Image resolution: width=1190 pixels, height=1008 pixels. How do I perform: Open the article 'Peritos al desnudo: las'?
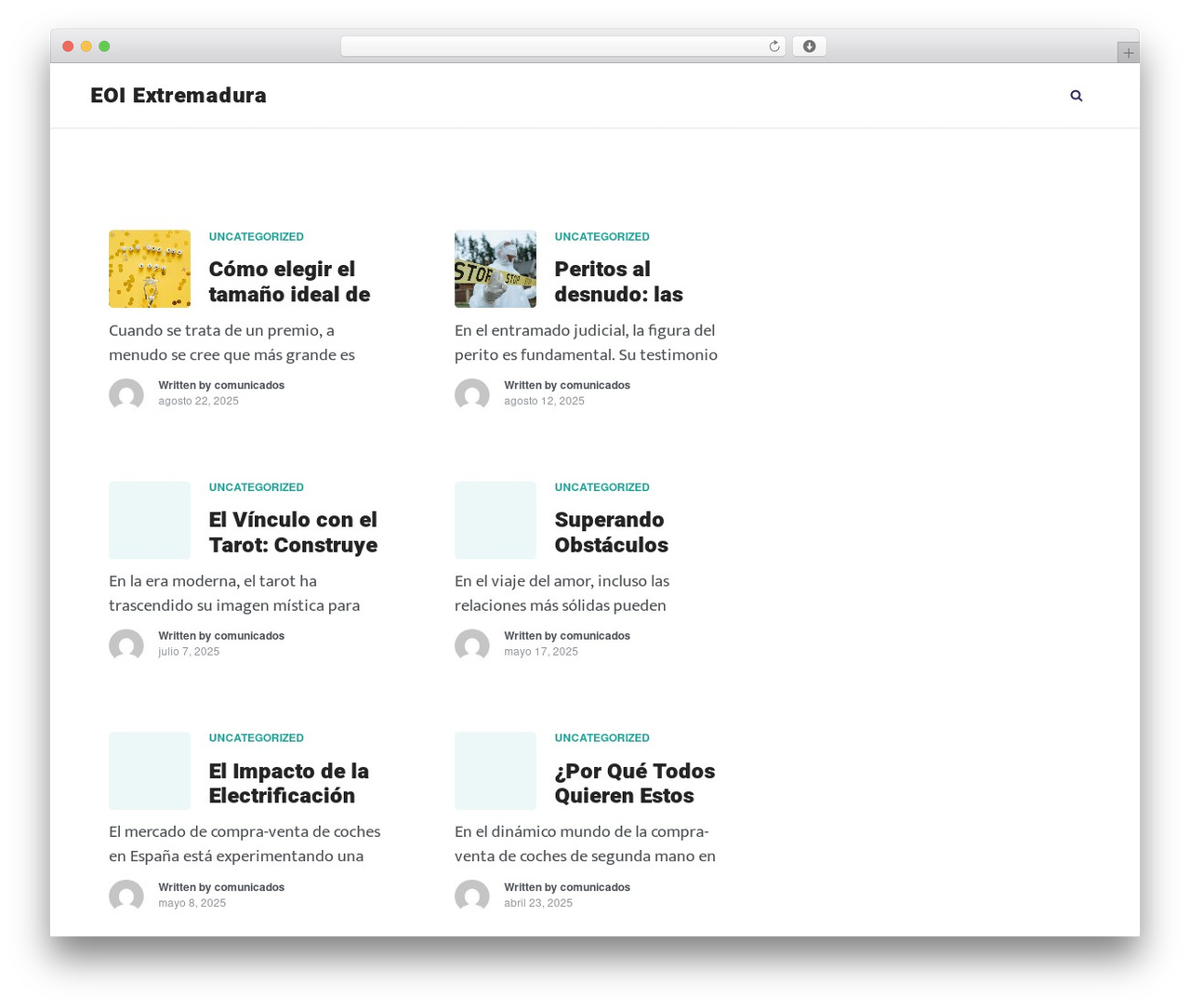619,282
